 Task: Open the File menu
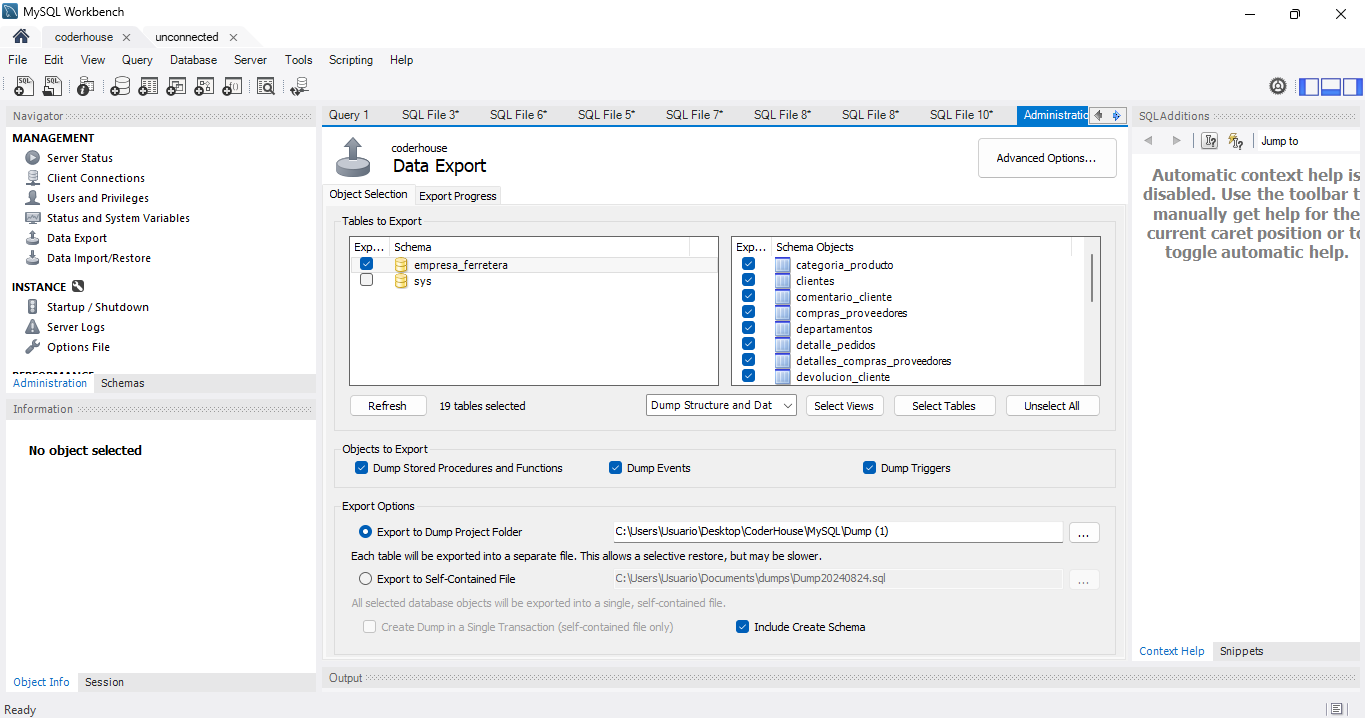click(x=18, y=60)
